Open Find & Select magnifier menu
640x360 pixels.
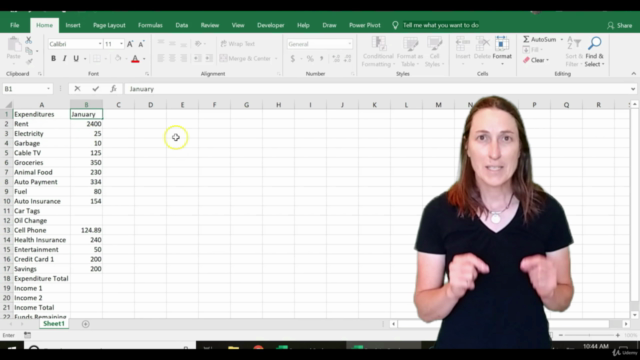point(594,51)
